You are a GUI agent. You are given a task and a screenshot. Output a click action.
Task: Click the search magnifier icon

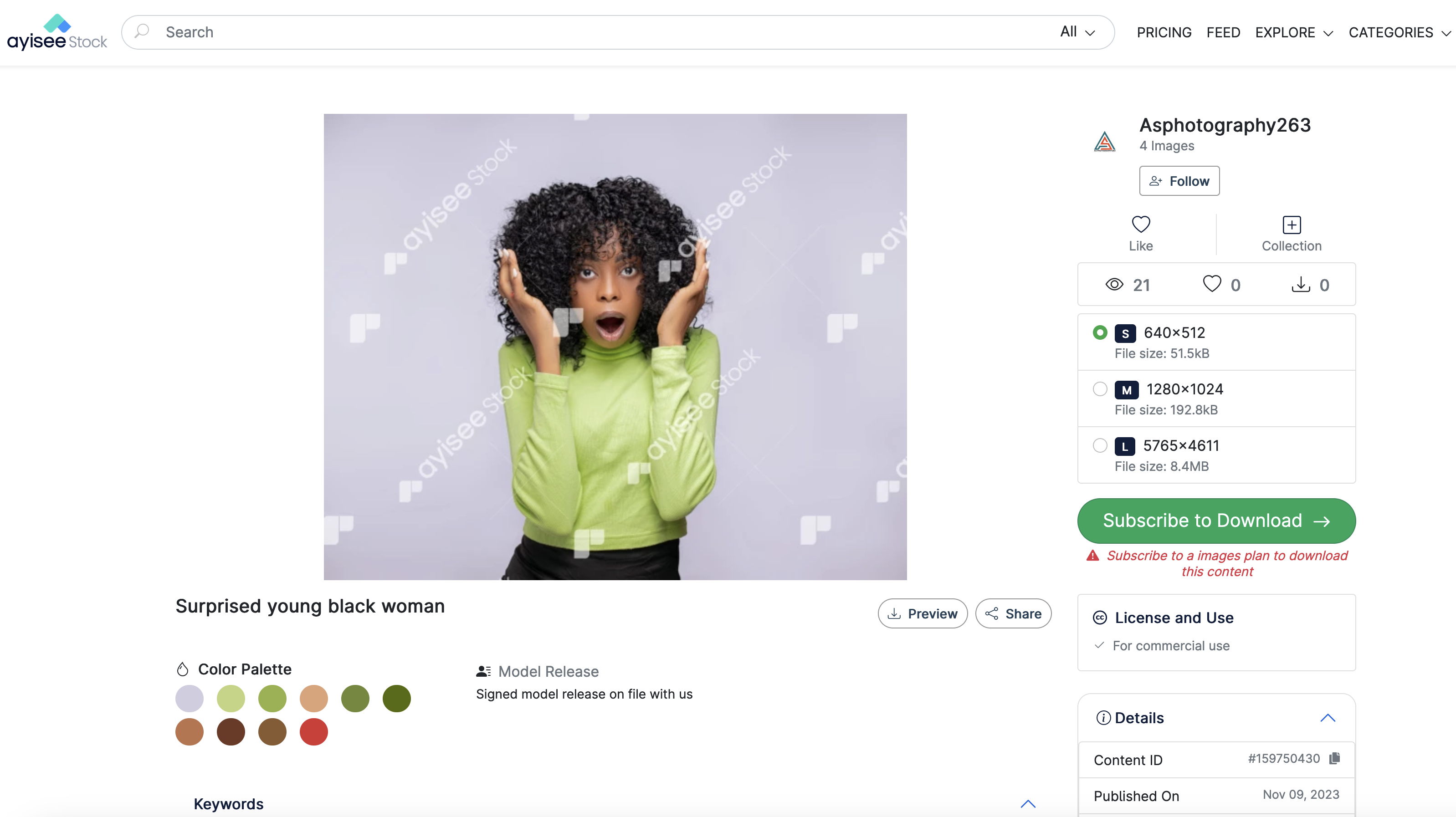(x=142, y=31)
